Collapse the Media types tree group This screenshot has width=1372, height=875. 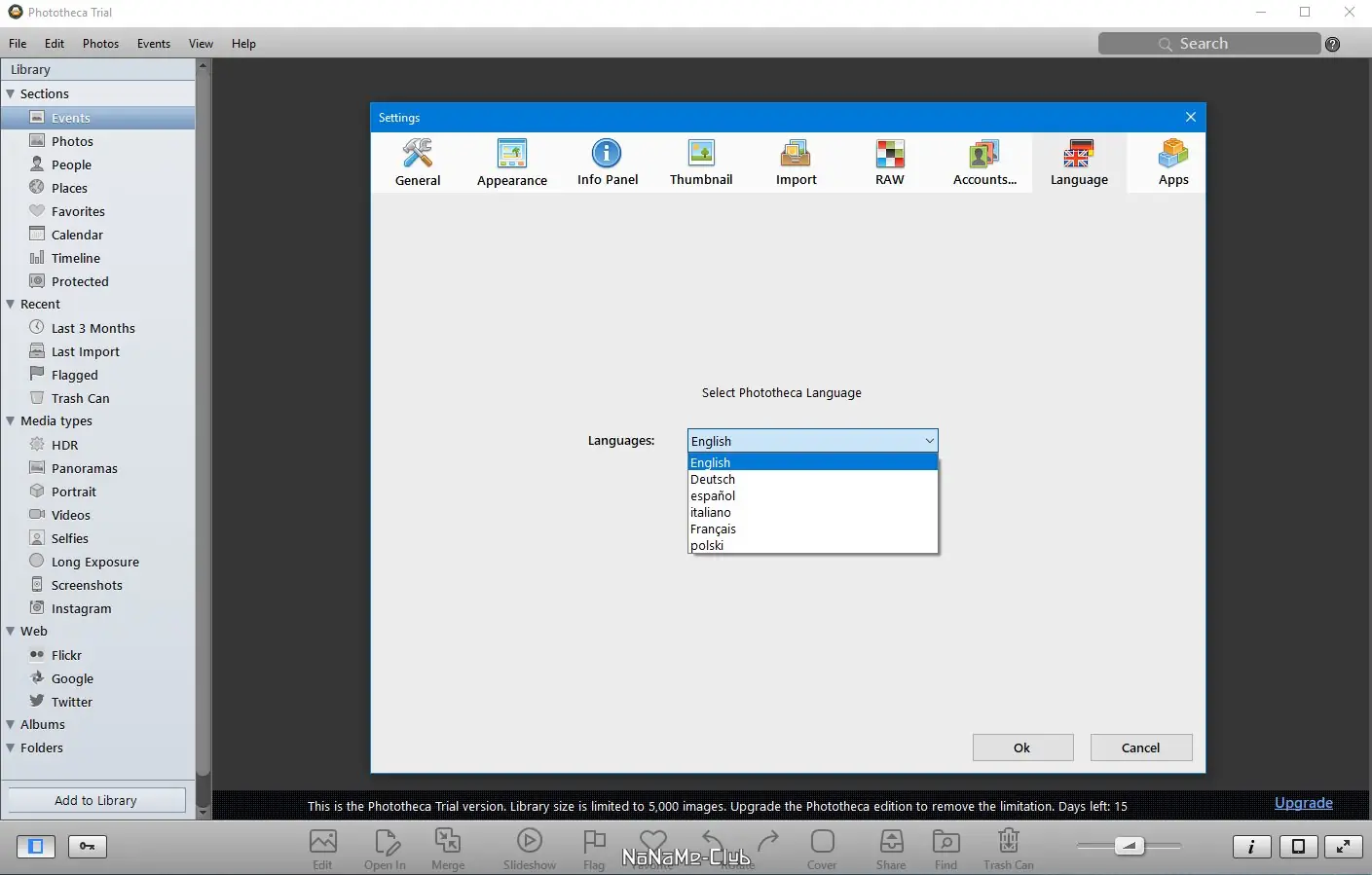point(11,421)
